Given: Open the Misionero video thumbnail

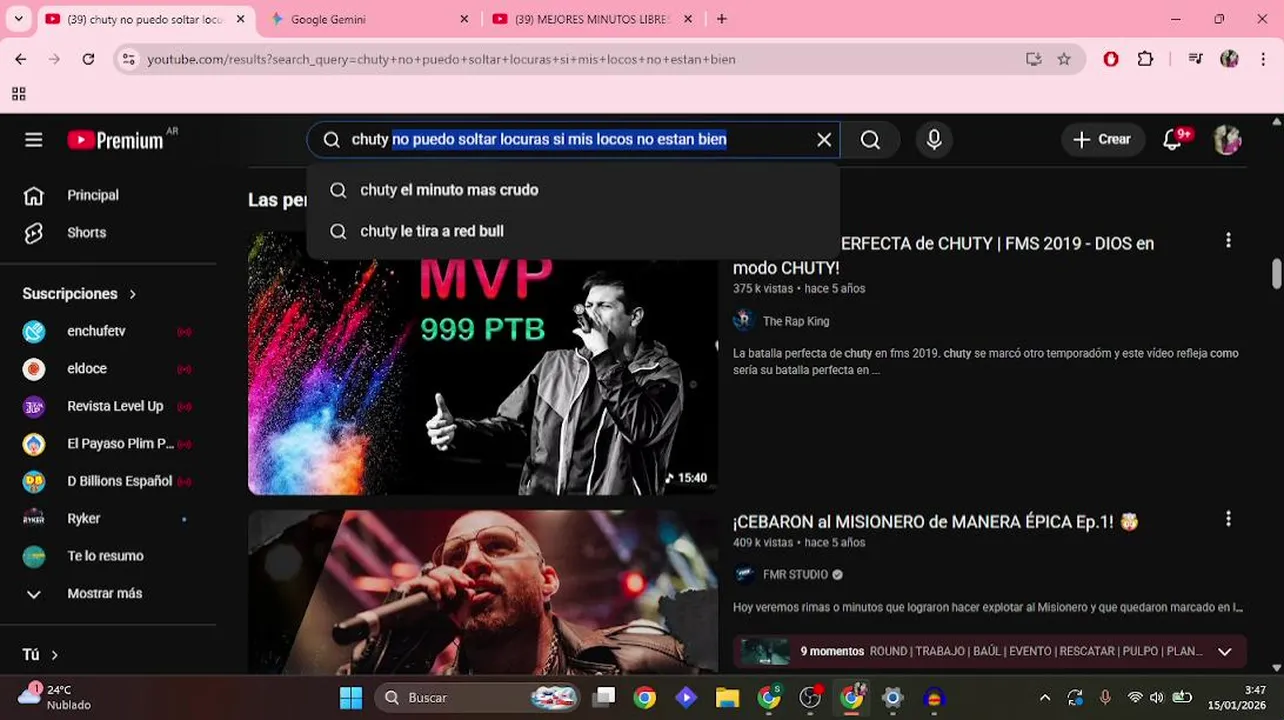Looking at the screenshot, I should pyautogui.click(x=483, y=592).
